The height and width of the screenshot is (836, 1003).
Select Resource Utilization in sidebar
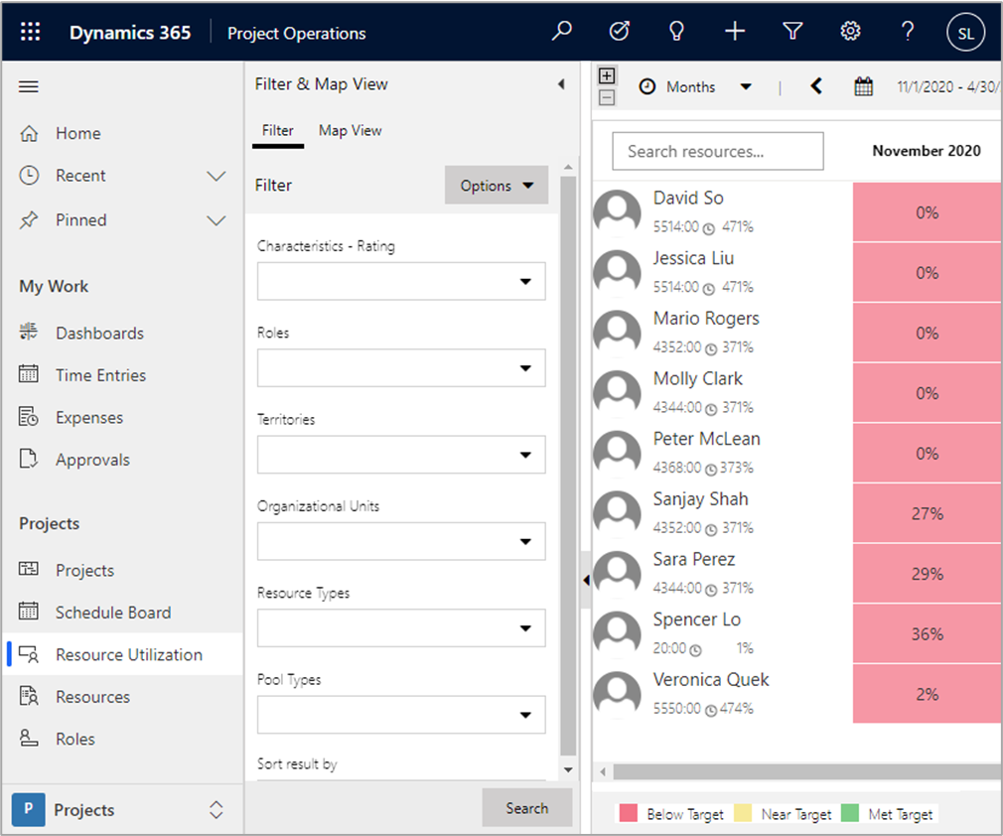(123, 654)
